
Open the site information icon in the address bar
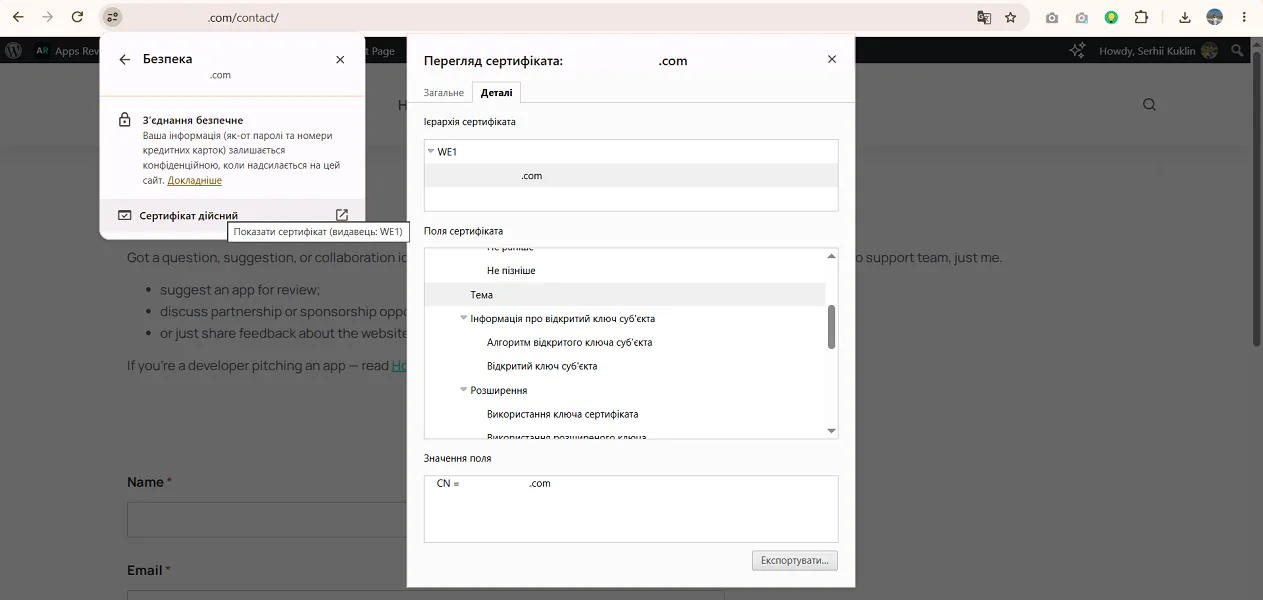pos(112,17)
